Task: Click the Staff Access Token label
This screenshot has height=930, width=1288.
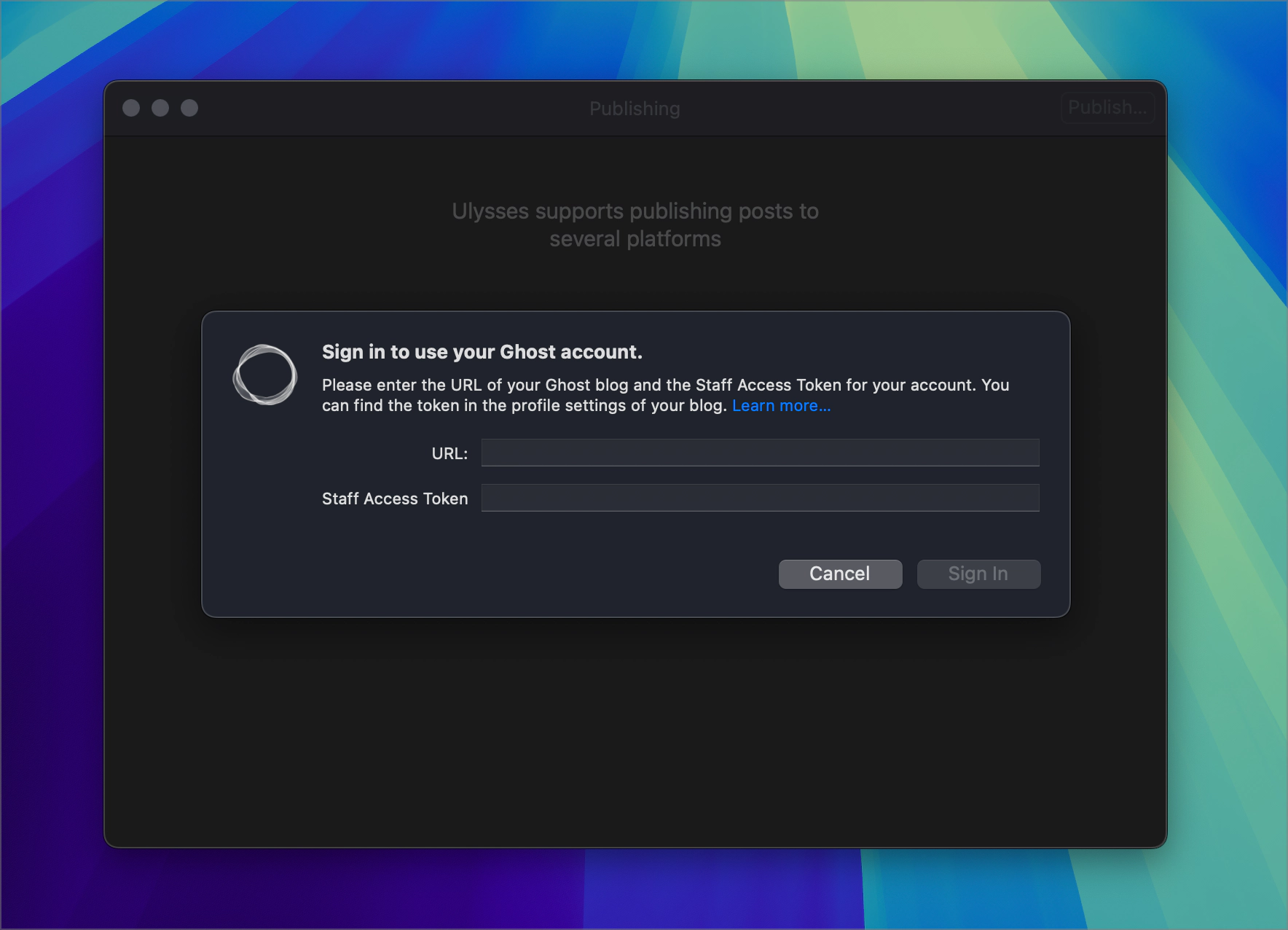Action: click(x=395, y=499)
